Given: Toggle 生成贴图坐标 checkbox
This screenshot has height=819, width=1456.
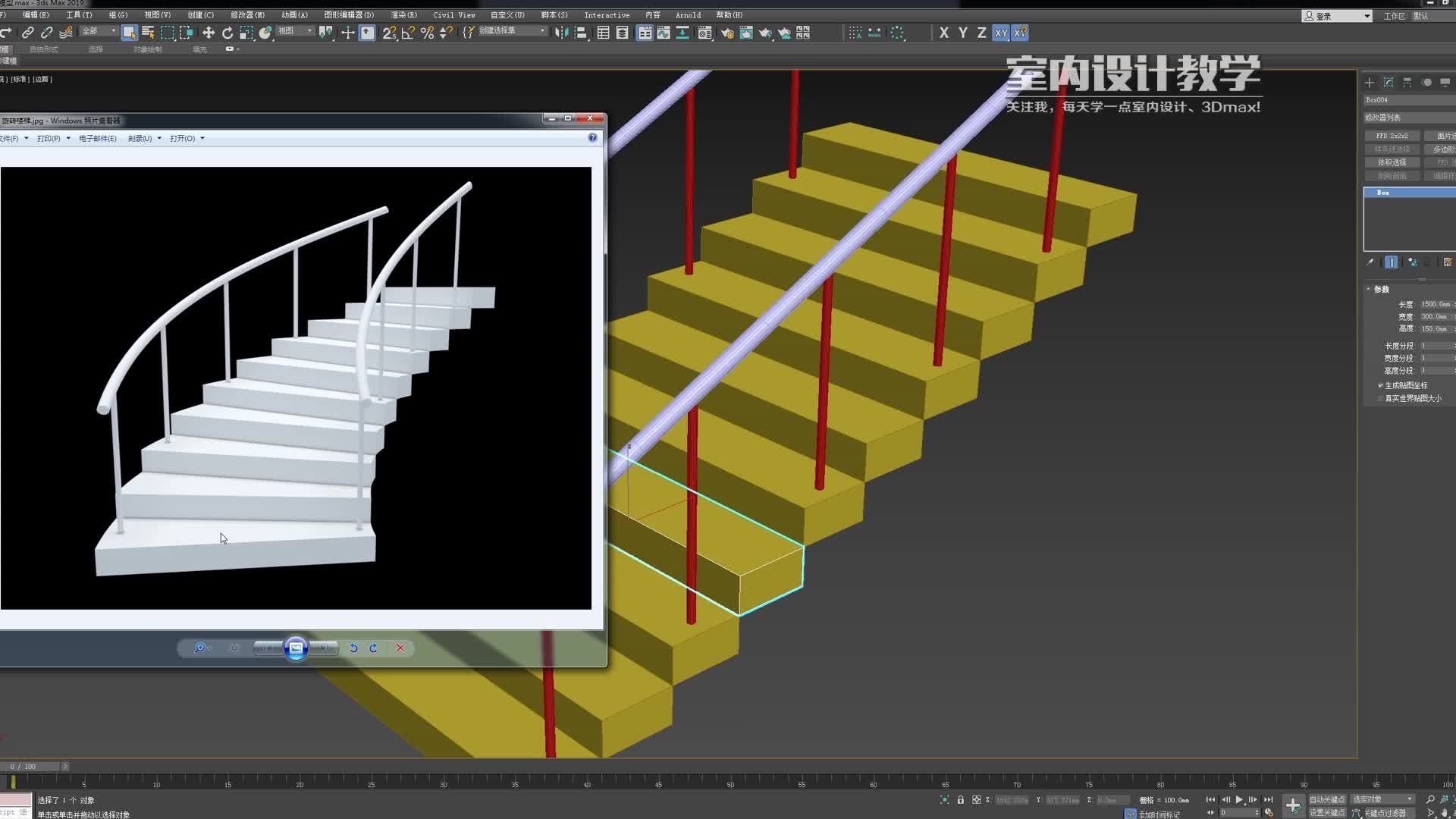Looking at the screenshot, I should tap(1381, 385).
